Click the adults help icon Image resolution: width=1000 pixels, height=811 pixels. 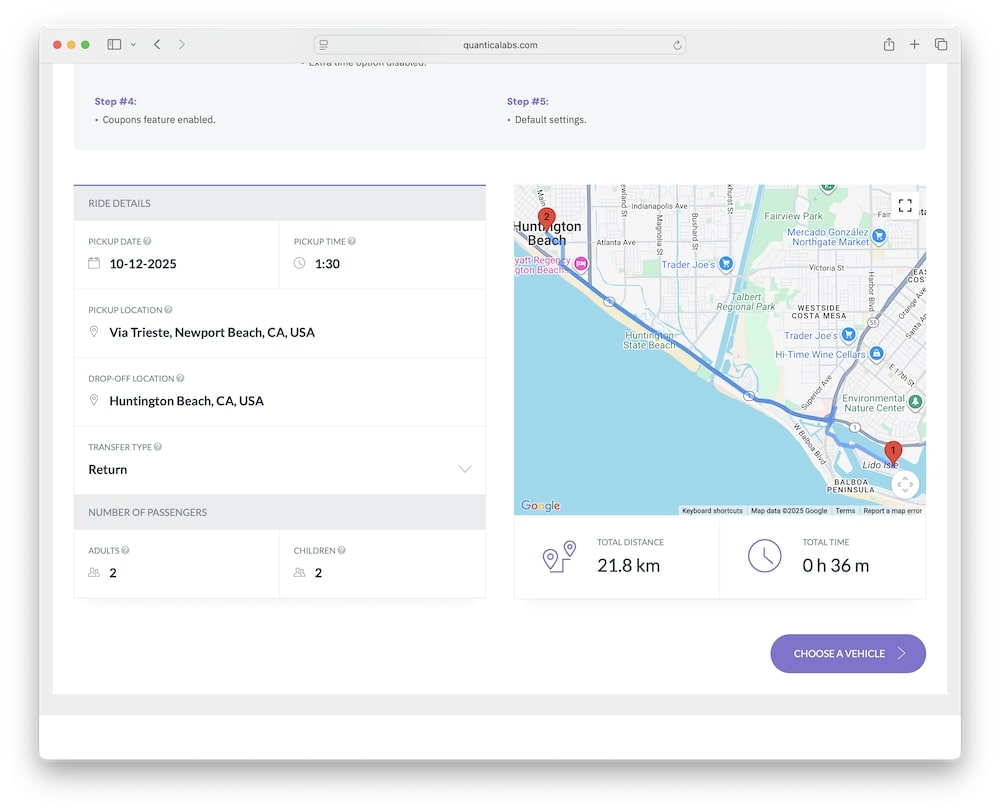point(126,550)
